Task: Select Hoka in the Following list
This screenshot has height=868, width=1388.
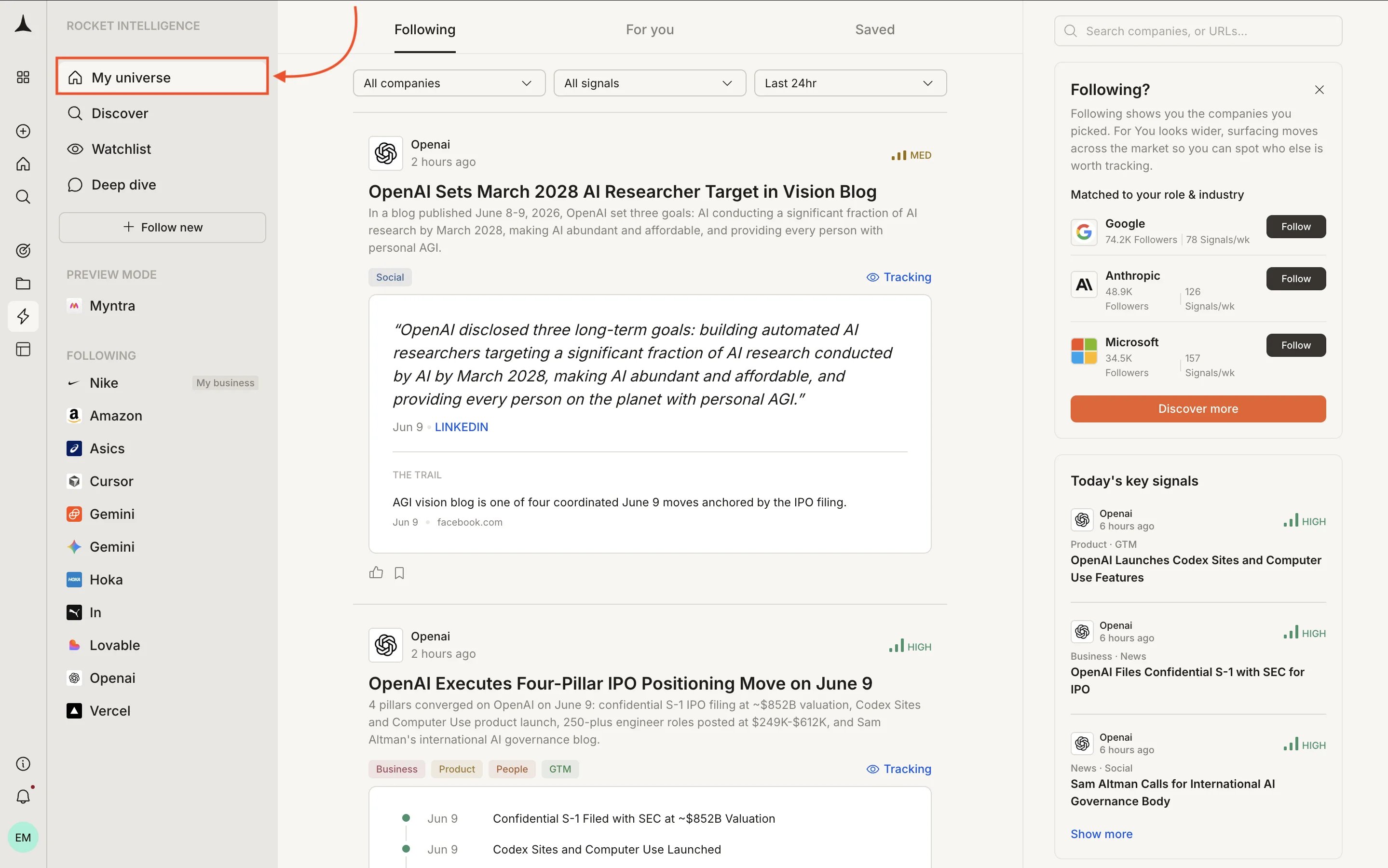Action: [163, 579]
